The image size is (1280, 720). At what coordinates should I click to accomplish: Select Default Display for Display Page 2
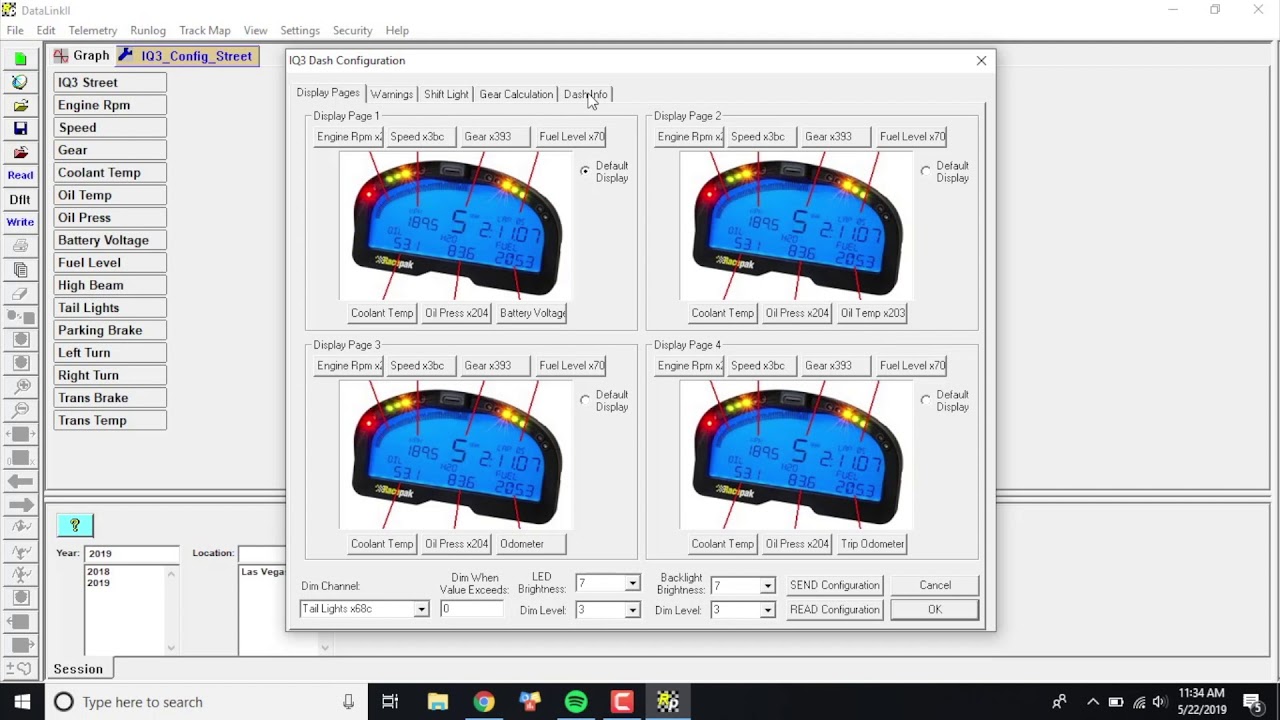pyautogui.click(x=925, y=171)
